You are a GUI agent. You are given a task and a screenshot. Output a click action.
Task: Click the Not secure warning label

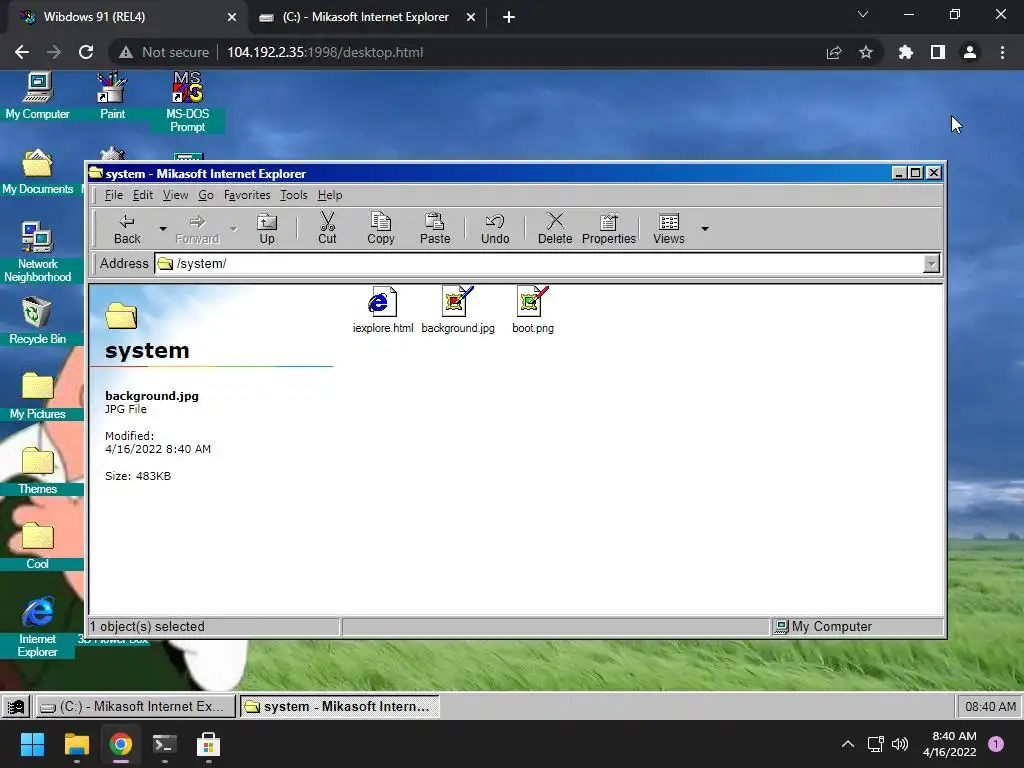(166, 52)
